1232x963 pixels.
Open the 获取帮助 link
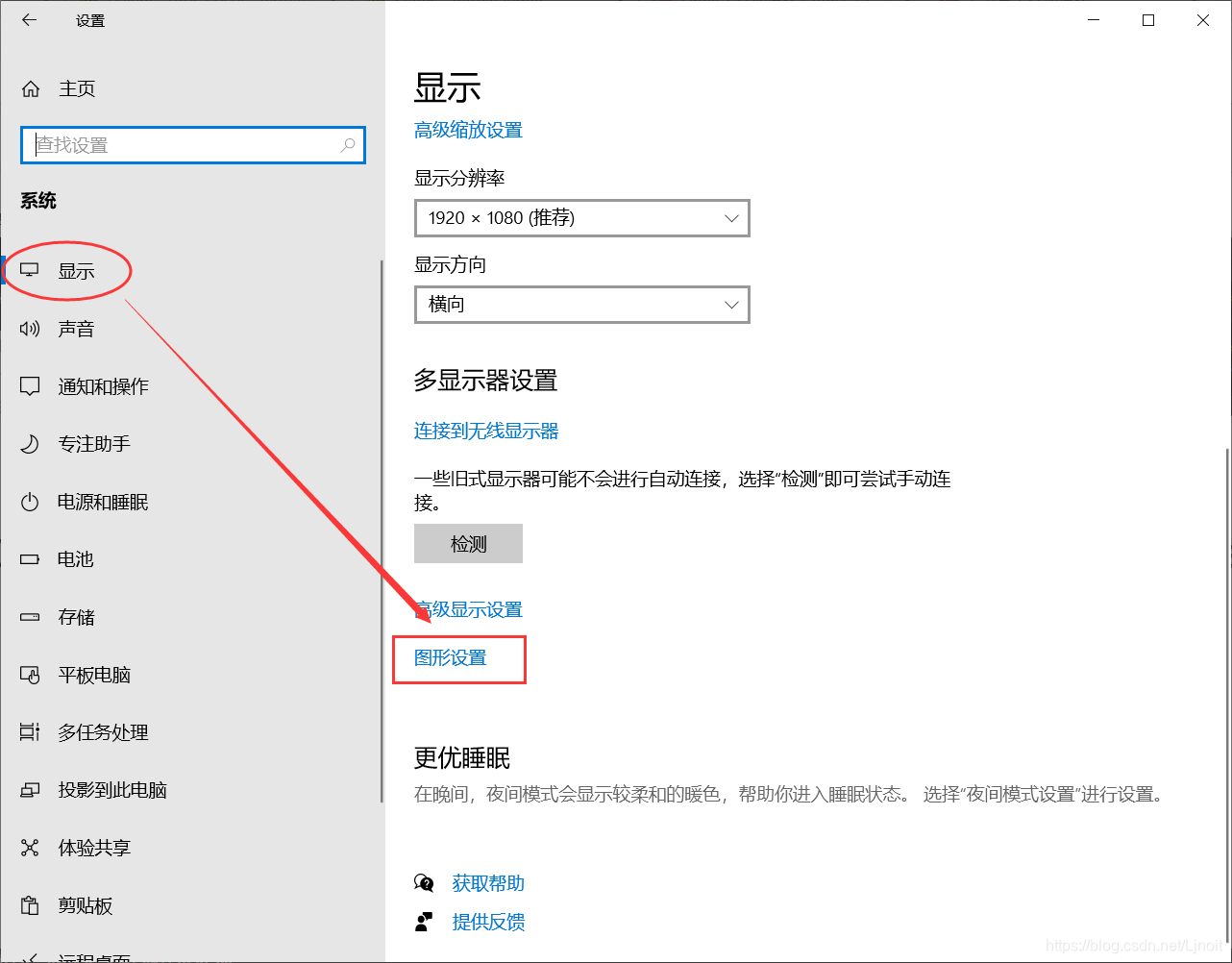click(488, 883)
